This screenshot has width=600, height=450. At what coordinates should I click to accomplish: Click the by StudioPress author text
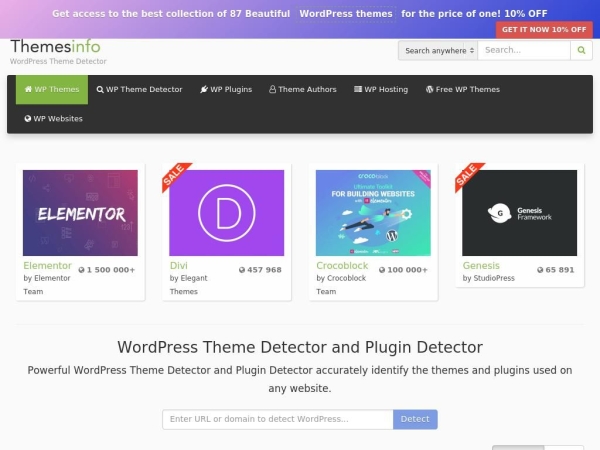[x=489, y=278]
